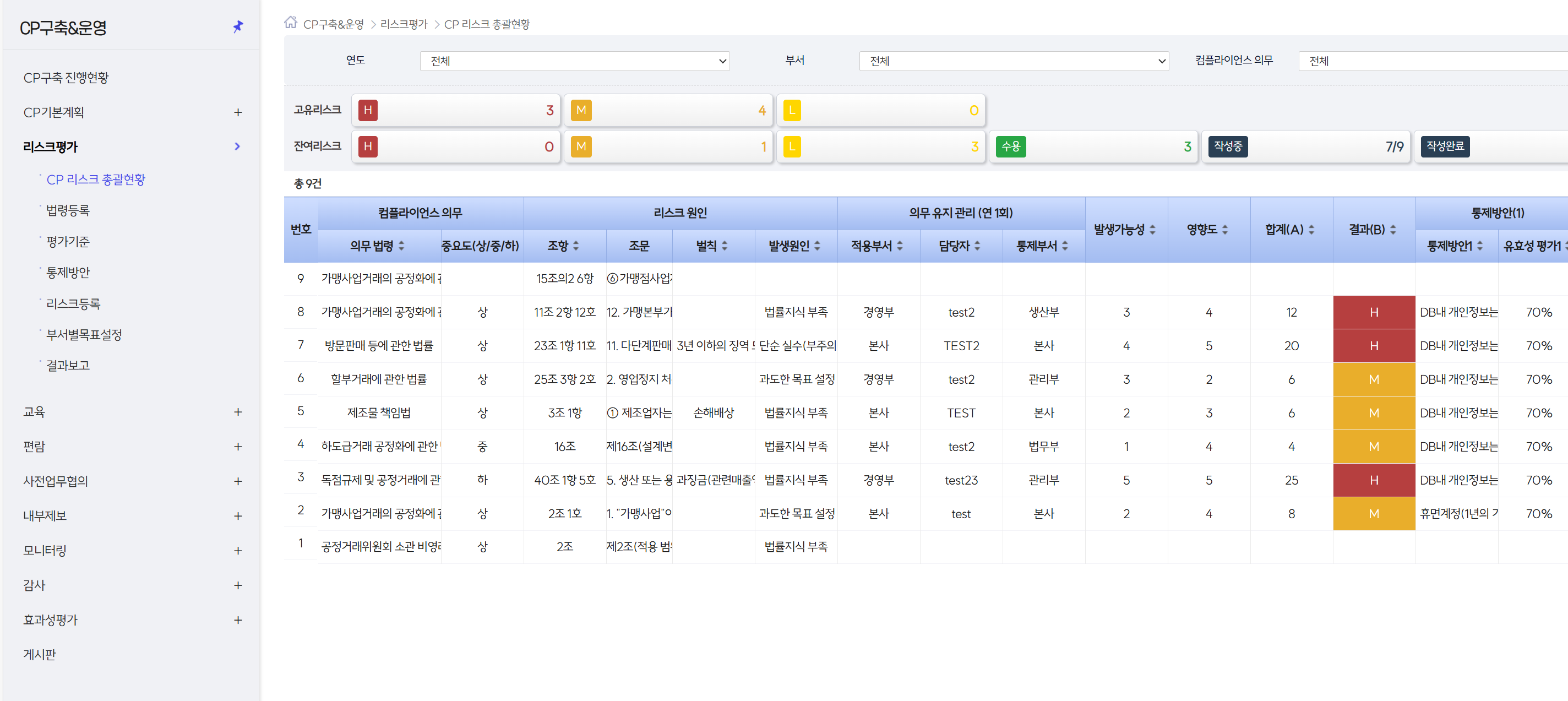The width and height of the screenshot is (1568, 701).
Task: Click the 작성중 status badge
Action: tap(1228, 146)
